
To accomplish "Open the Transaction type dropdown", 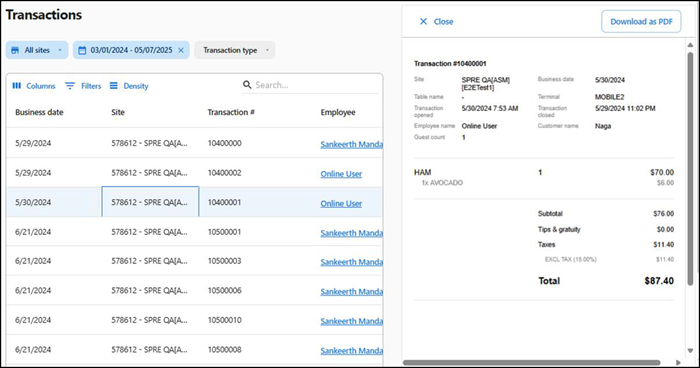I will (234, 50).
